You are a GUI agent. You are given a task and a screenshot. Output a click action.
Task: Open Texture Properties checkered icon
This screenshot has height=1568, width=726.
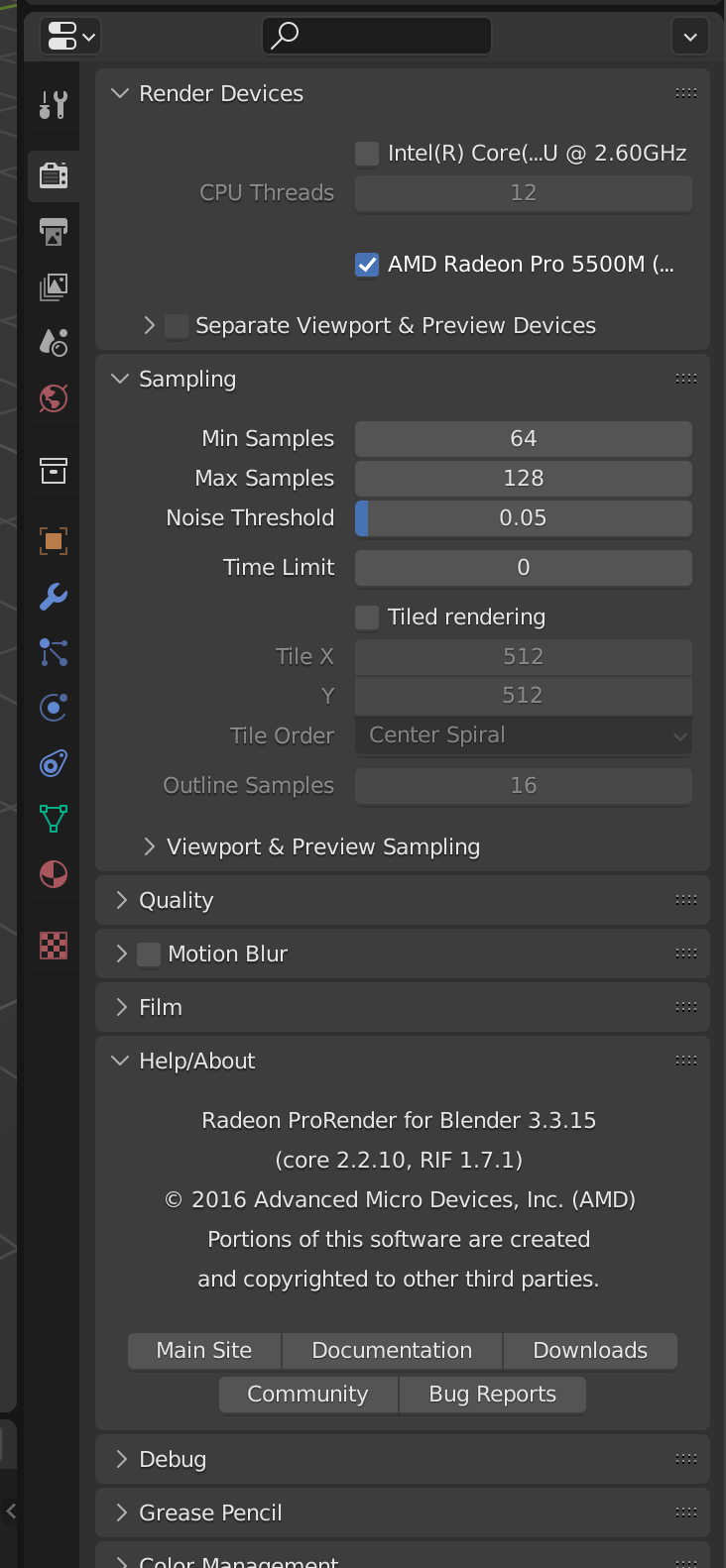point(53,946)
